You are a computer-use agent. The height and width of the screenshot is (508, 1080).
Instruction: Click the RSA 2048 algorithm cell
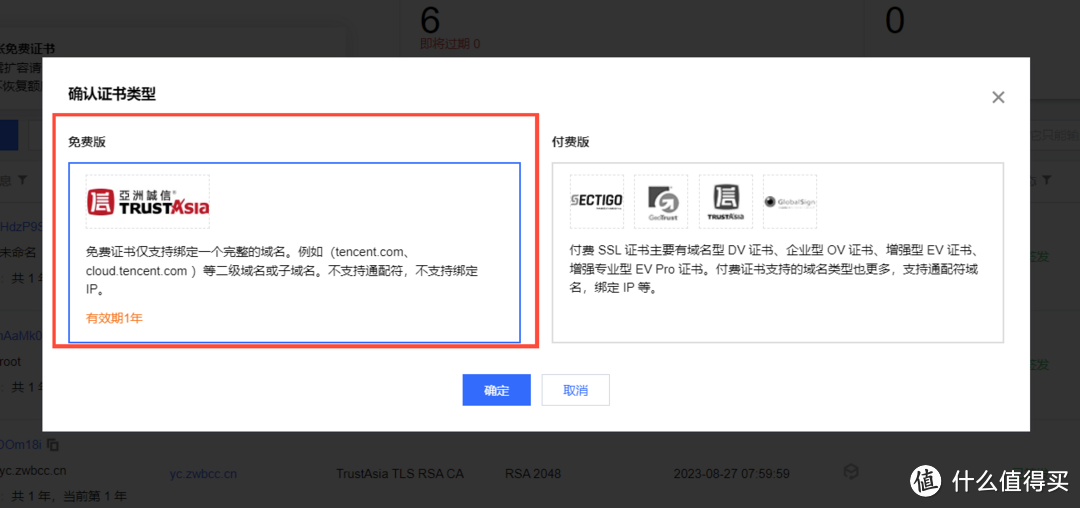[532, 474]
